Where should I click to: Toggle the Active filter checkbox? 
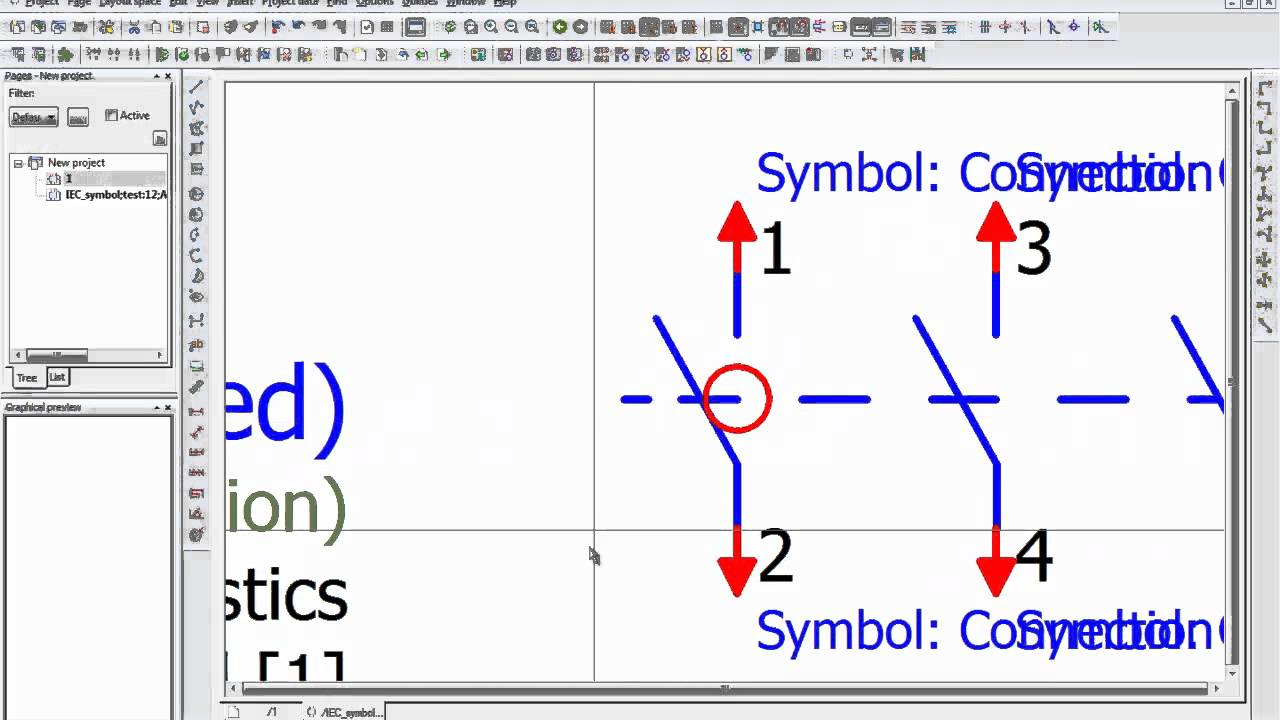click(111, 116)
